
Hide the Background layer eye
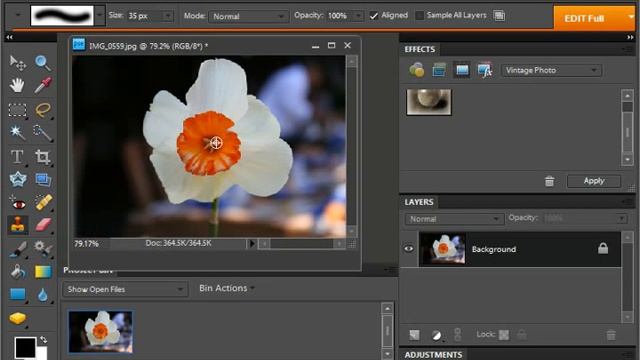409,249
